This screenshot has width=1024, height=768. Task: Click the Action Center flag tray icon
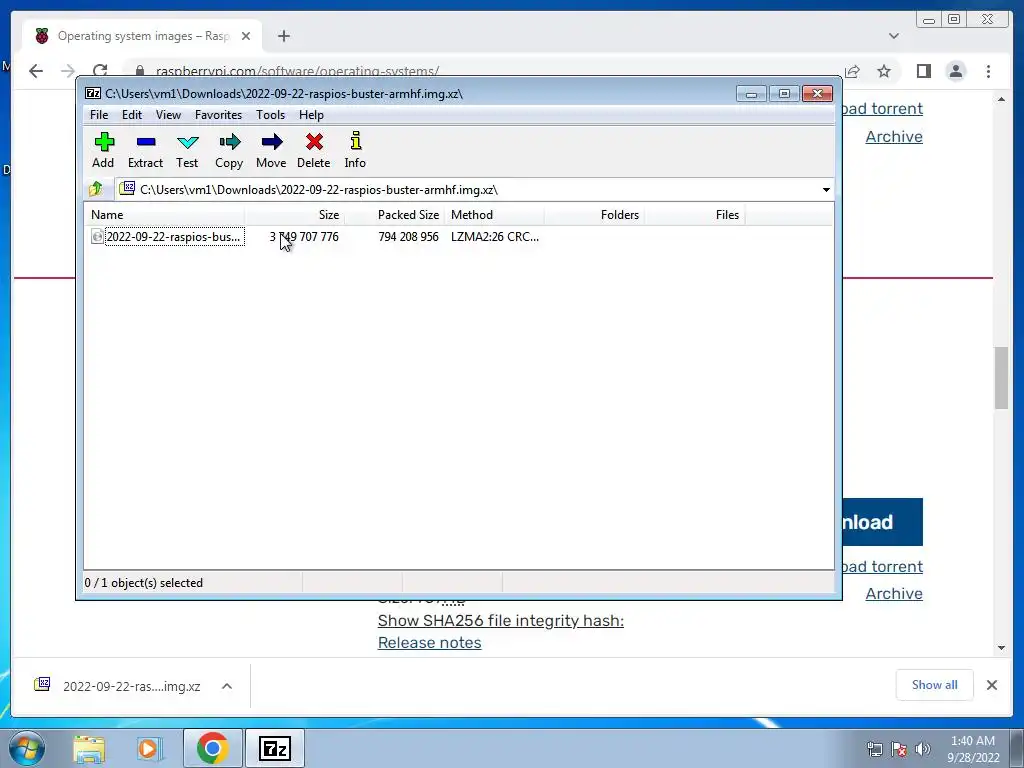point(899,749)
